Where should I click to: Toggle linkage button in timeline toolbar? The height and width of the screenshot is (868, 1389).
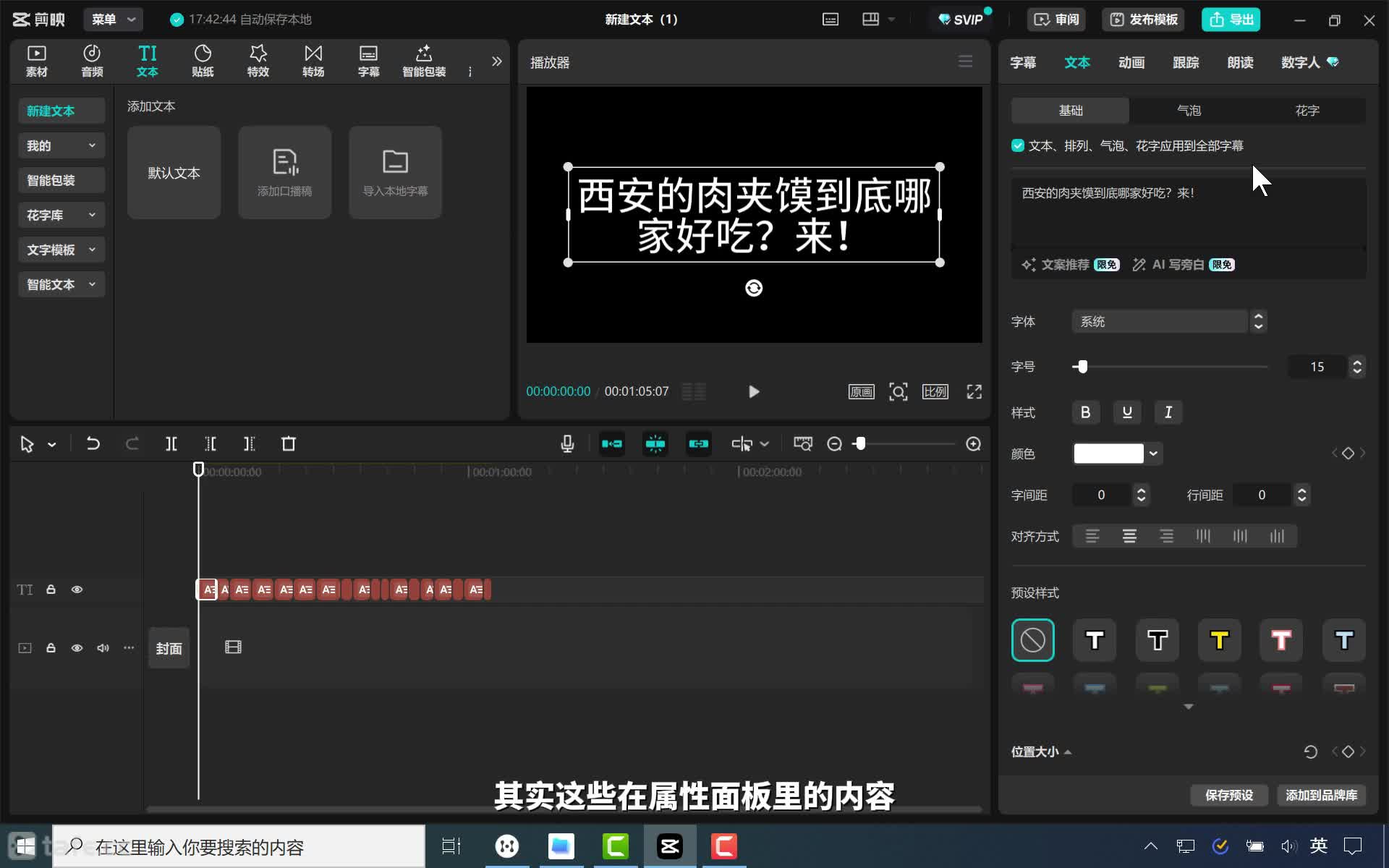pyautogui.click(x=699, y=443)
